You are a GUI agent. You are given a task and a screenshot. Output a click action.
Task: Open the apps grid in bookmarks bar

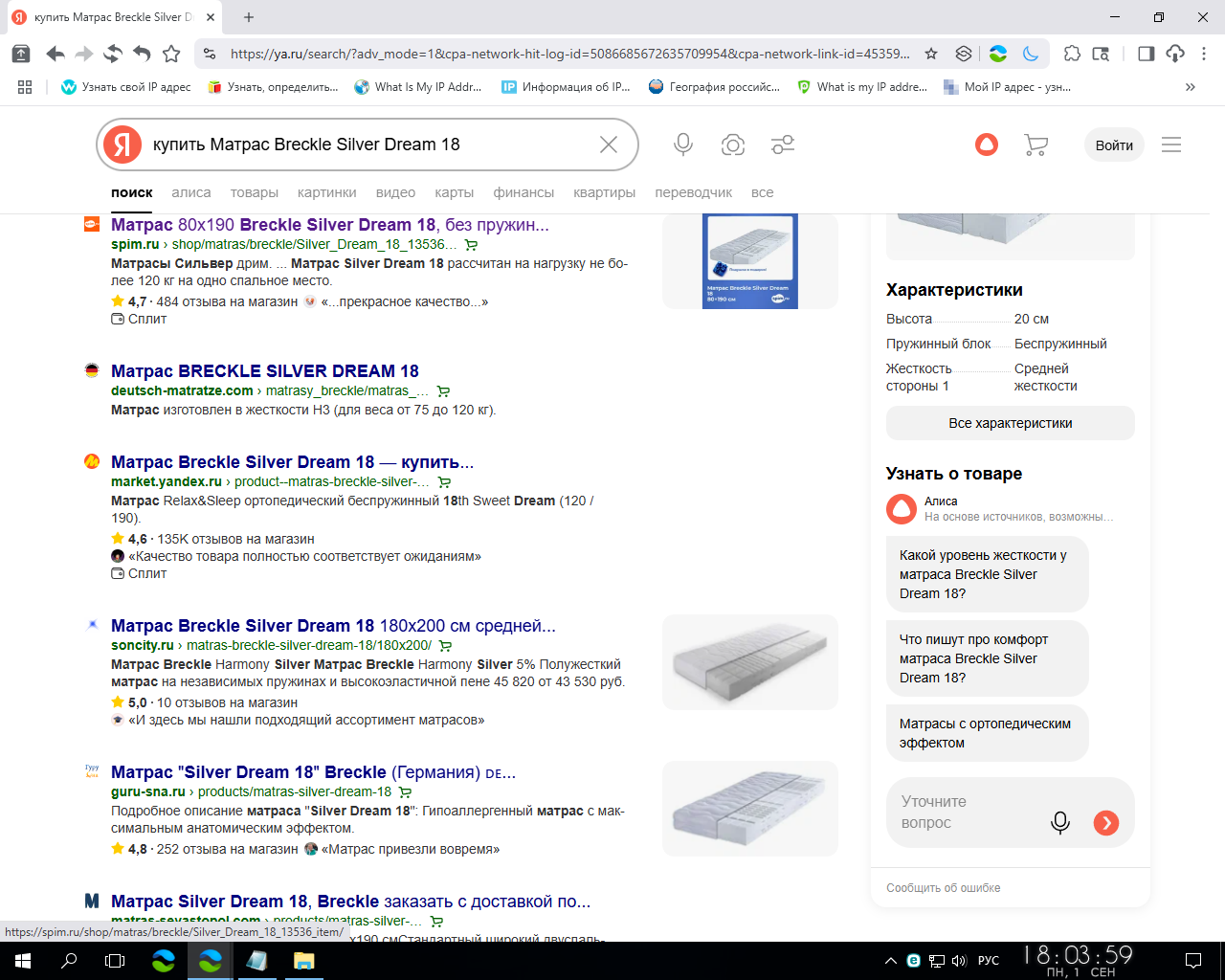point(25,87)
